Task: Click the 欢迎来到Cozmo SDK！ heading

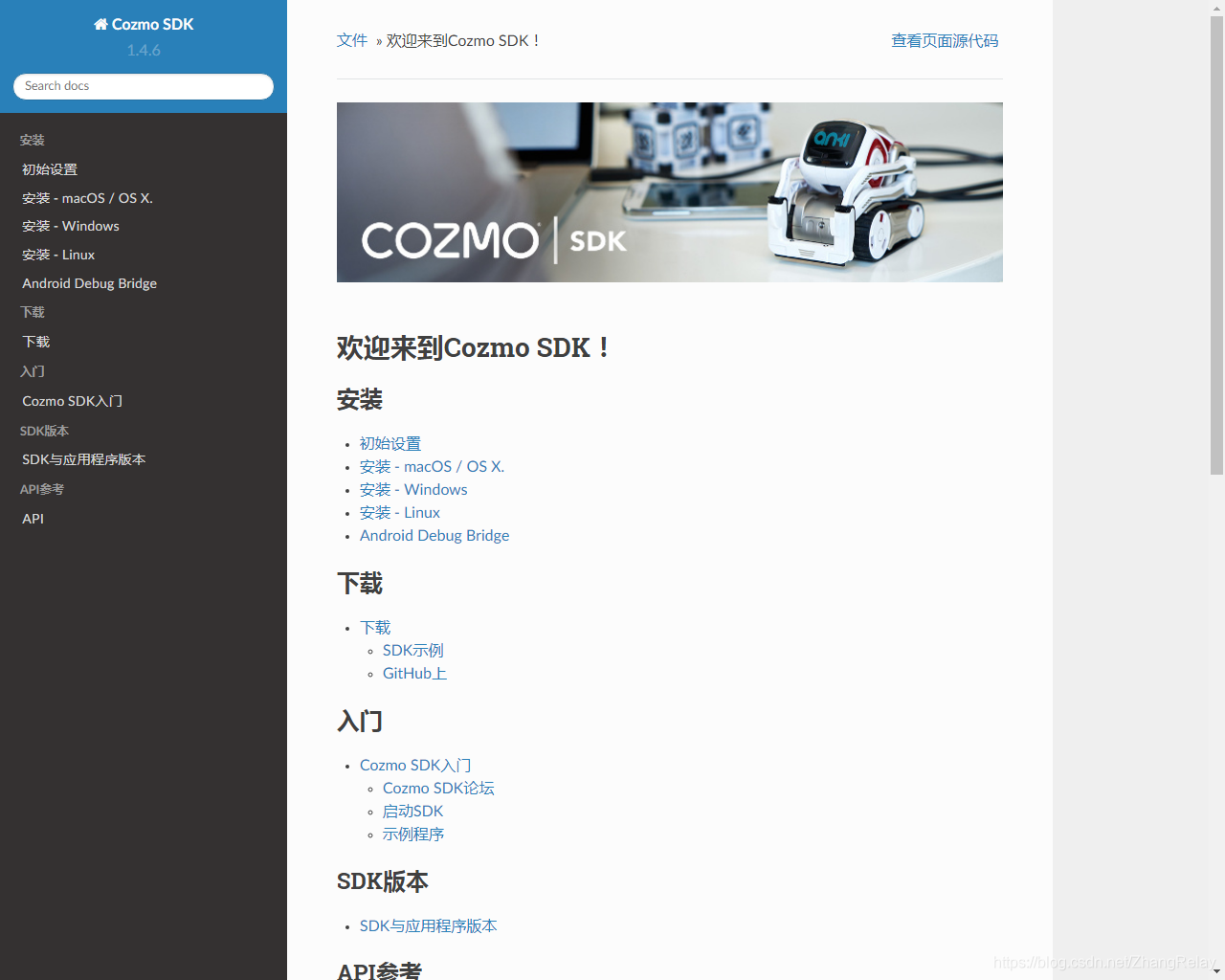Action: coord(474,347)
